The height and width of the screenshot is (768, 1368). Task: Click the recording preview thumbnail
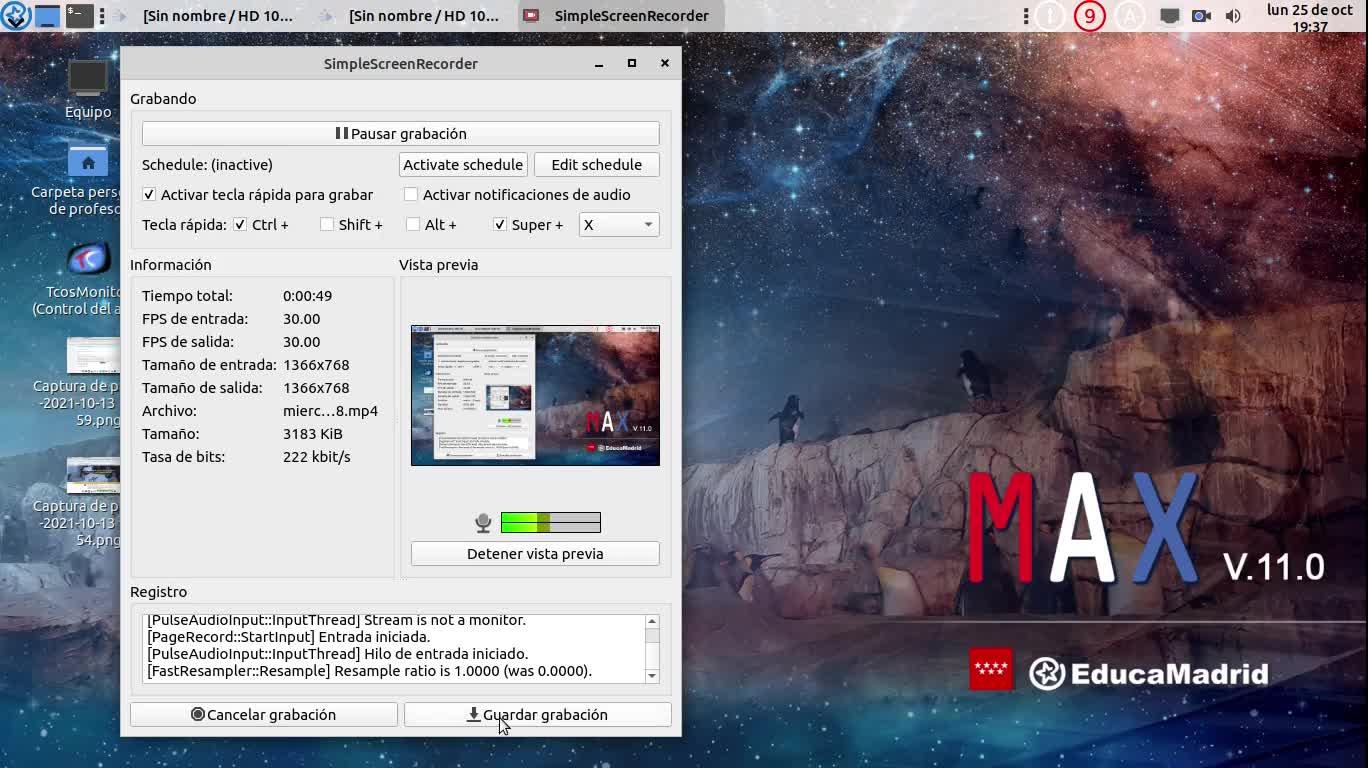tap(535, 395)
